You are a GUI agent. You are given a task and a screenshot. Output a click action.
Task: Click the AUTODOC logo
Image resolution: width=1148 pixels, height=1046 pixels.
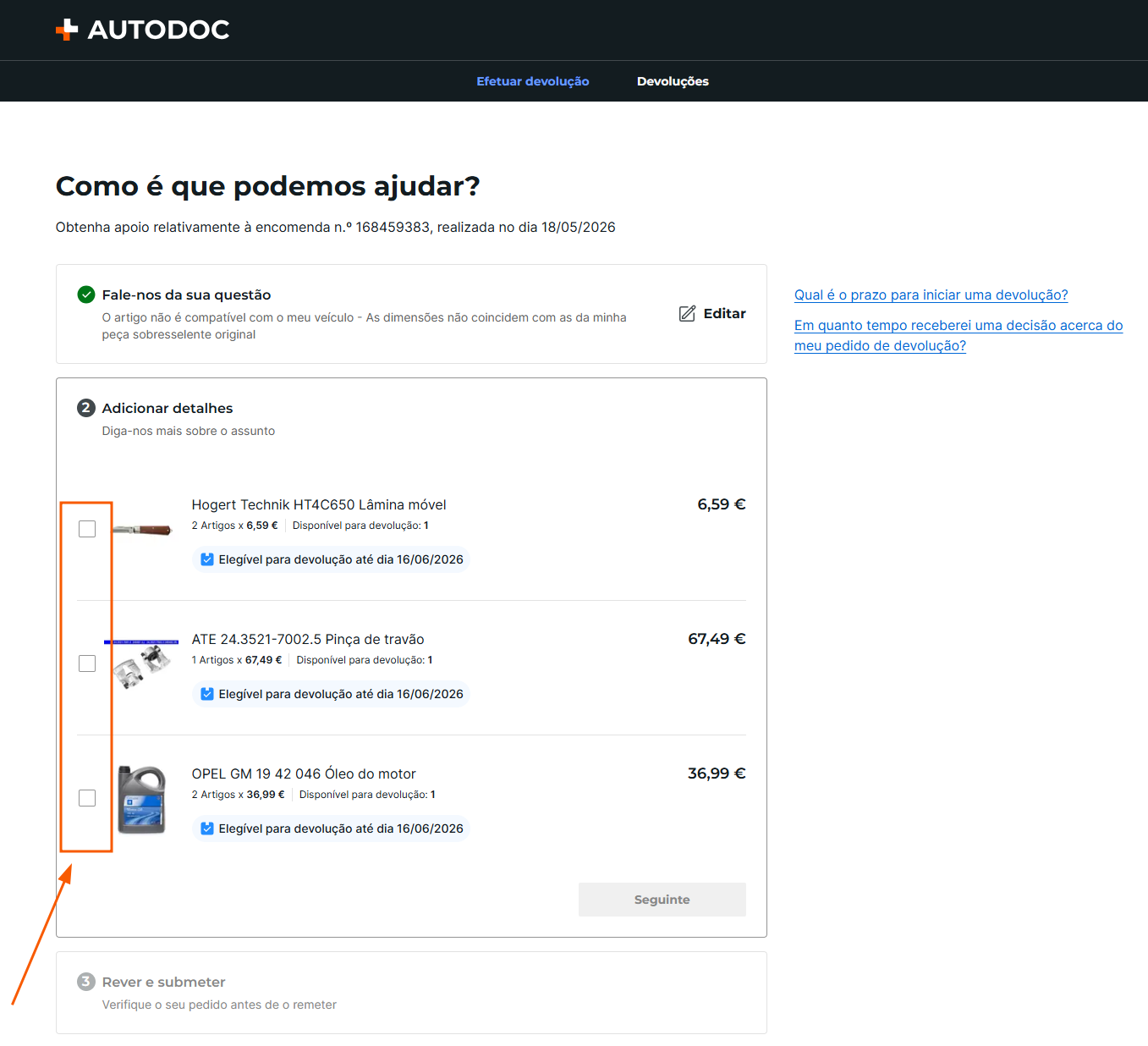[x=142, y=30]
